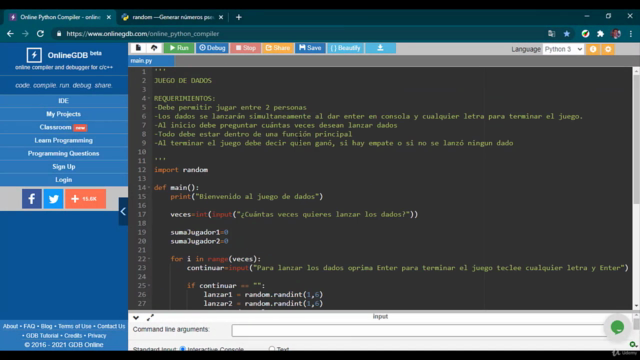
Task: Select the main.py file tab
Action: tap(151, 61)
